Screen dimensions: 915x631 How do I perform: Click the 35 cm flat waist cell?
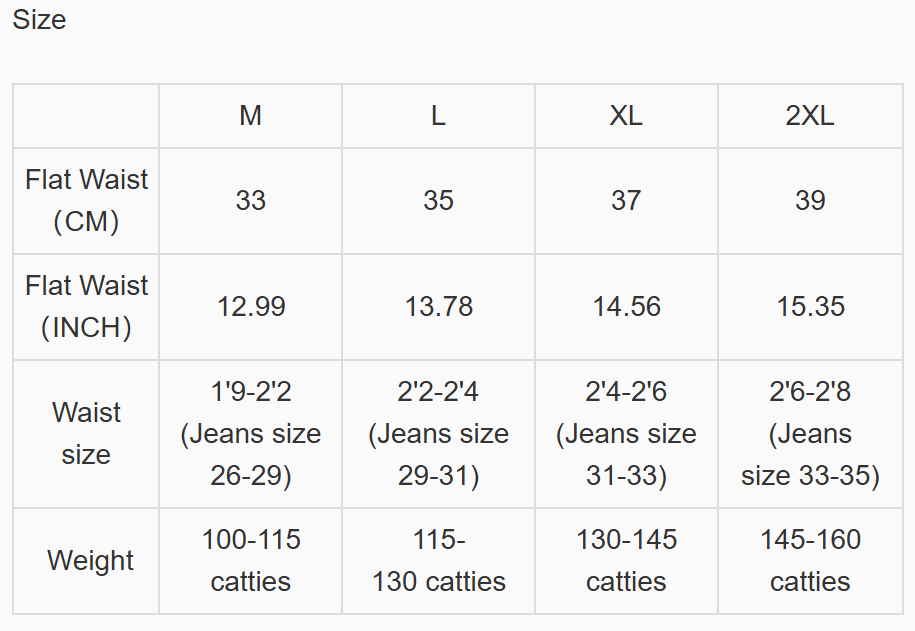(x=438, y=201)
